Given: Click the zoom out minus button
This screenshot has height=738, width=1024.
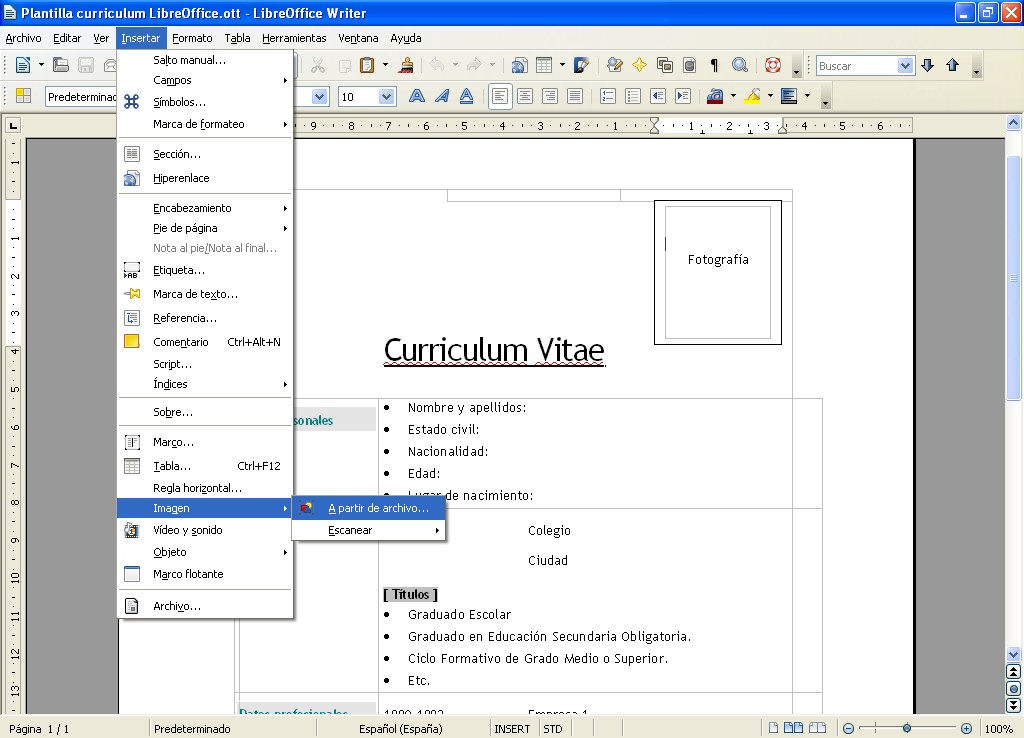Looking at the screenshot, I should pyautogui.click(x=848, y=728).
